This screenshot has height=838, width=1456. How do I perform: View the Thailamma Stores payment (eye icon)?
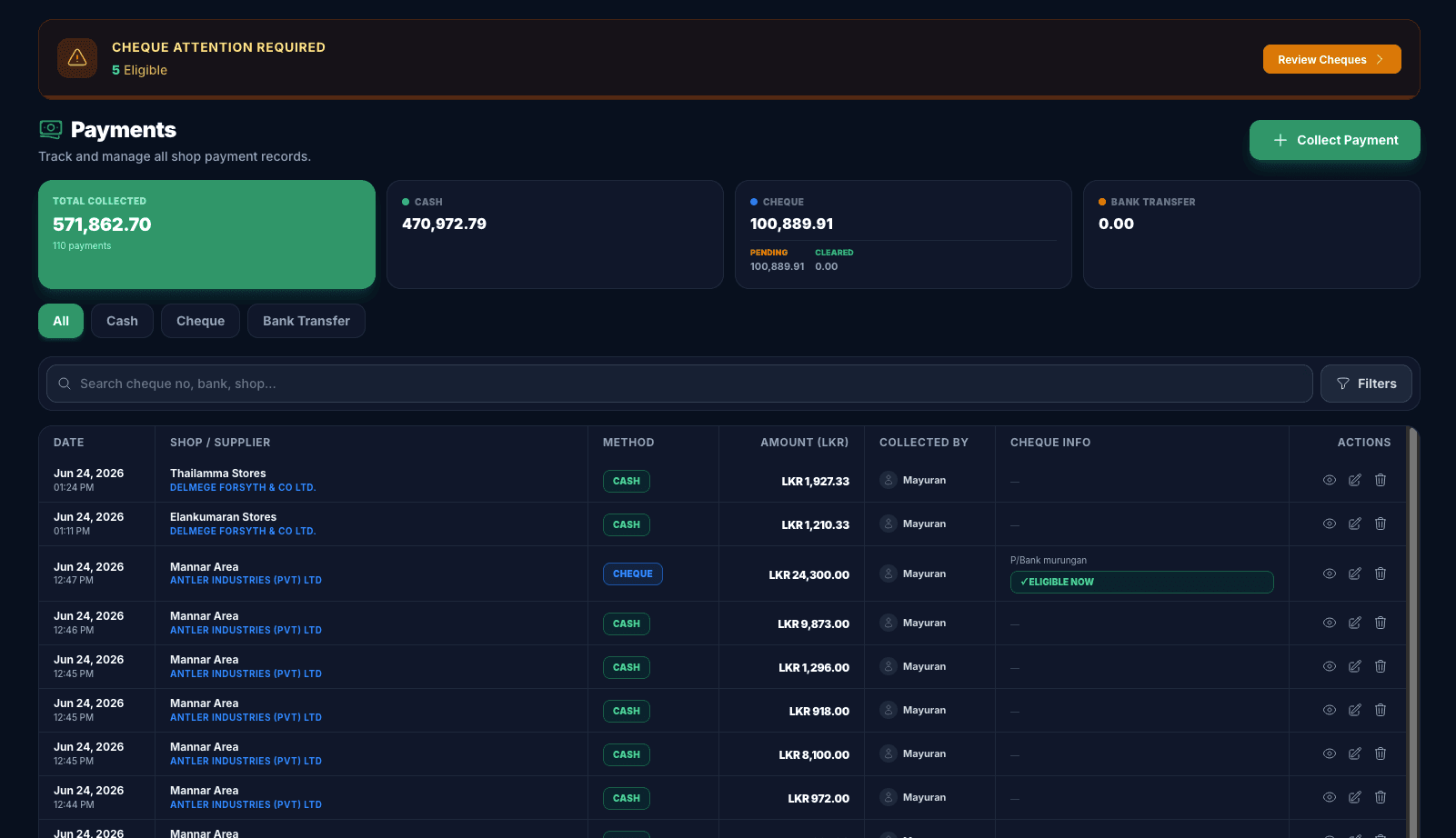pos(1330,480)
